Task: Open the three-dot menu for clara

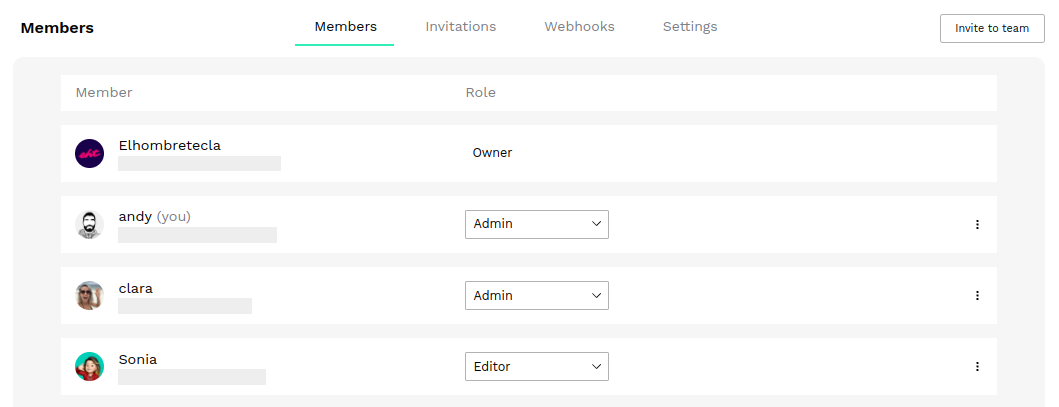Action: (x=977, y=296)
